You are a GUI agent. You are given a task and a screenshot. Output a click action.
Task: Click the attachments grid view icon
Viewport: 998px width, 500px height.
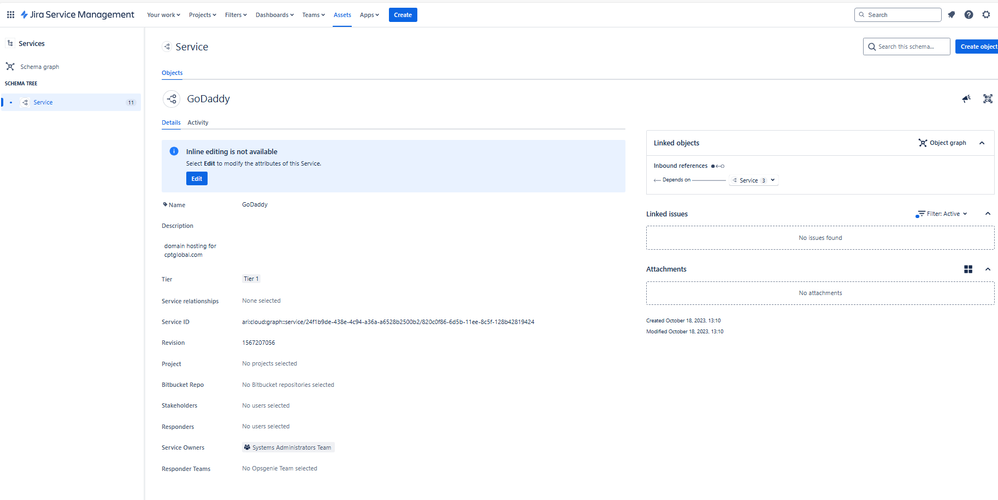pyautogui.click(x=968, y=269)
